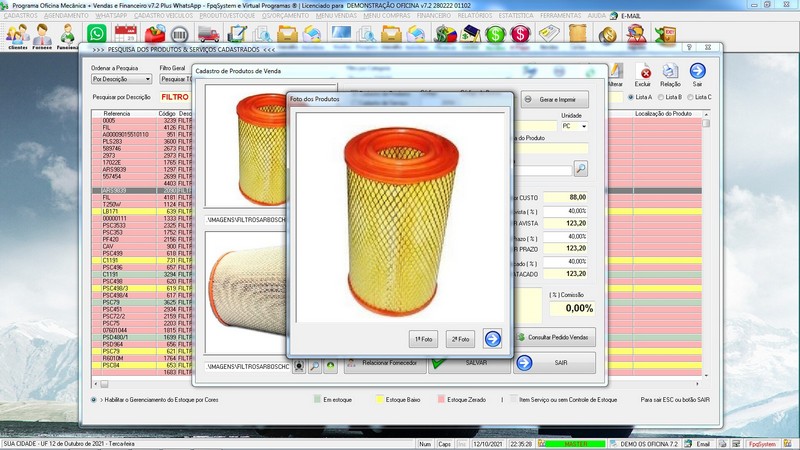Click magnifier icon next to second image path

tap(315, 366)
